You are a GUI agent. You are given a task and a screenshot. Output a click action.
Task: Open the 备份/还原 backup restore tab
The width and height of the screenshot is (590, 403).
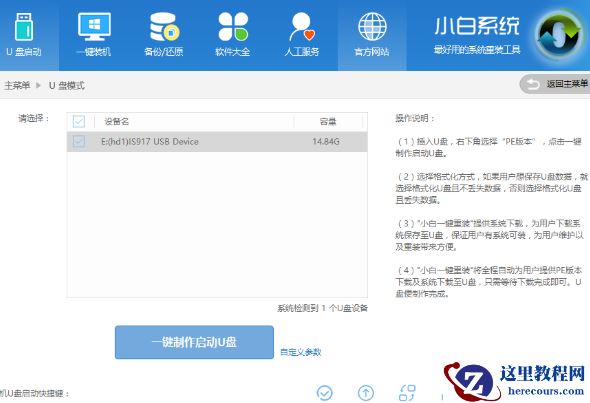(x=163, y=35)
